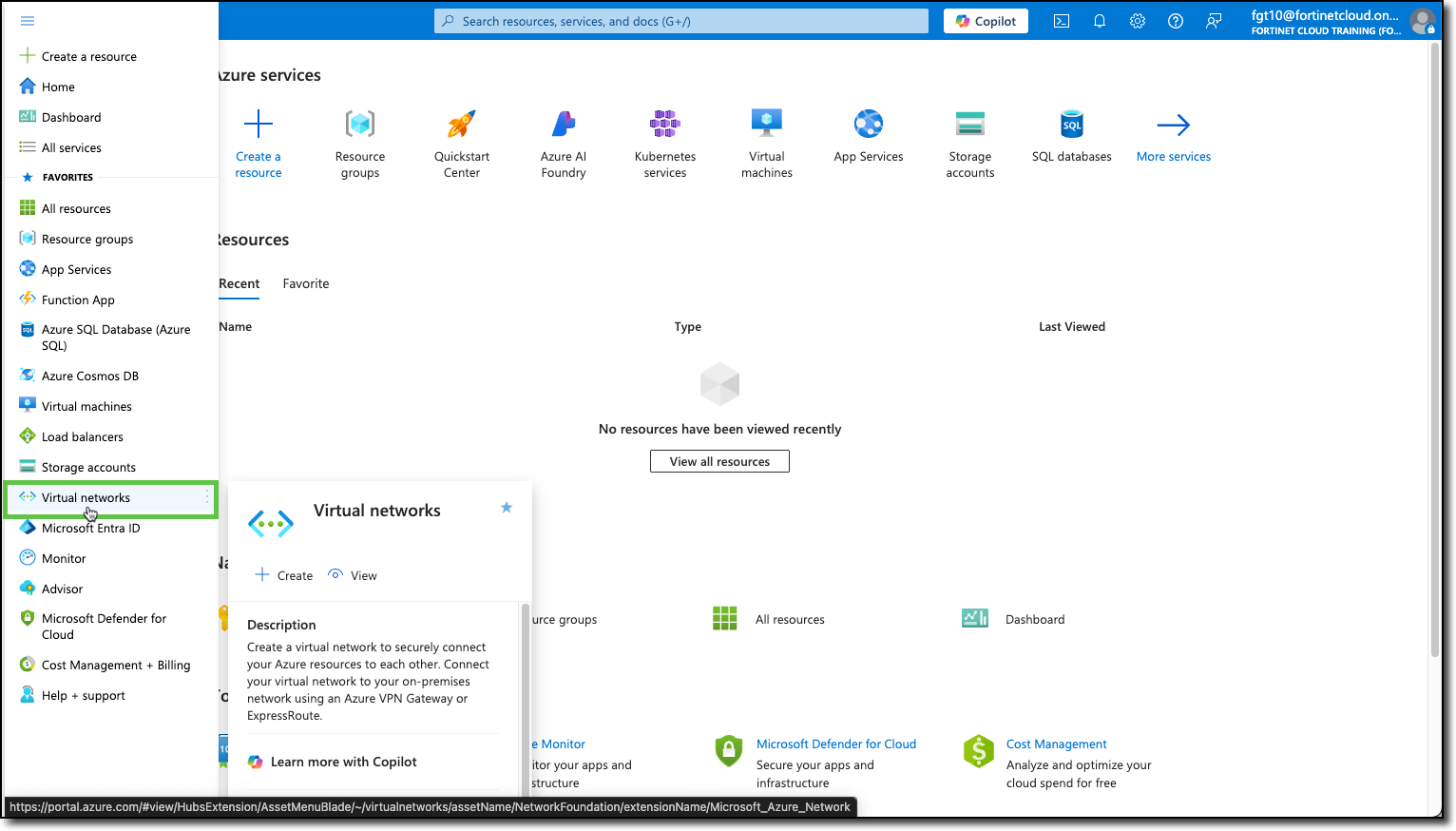The image size is (1456, 831).
Task: Open the portal Settings gear
Action: [x=1137, y=20]
